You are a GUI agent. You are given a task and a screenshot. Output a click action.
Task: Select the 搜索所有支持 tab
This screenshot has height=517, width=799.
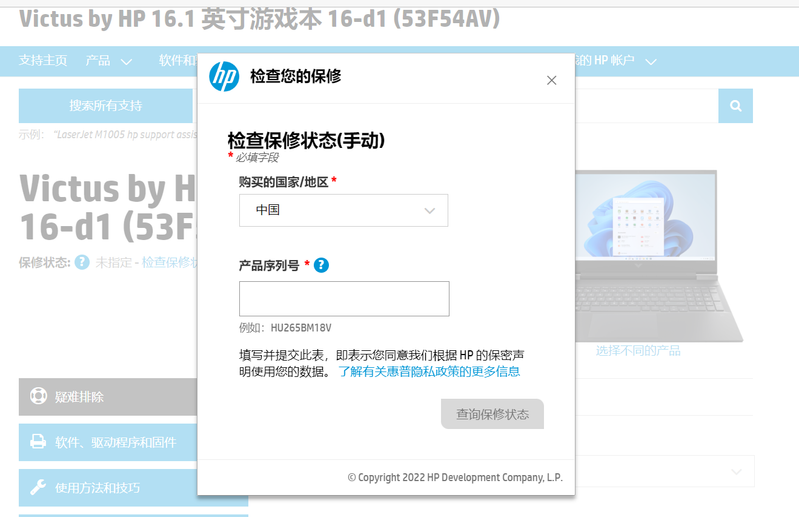coord(105,106)
